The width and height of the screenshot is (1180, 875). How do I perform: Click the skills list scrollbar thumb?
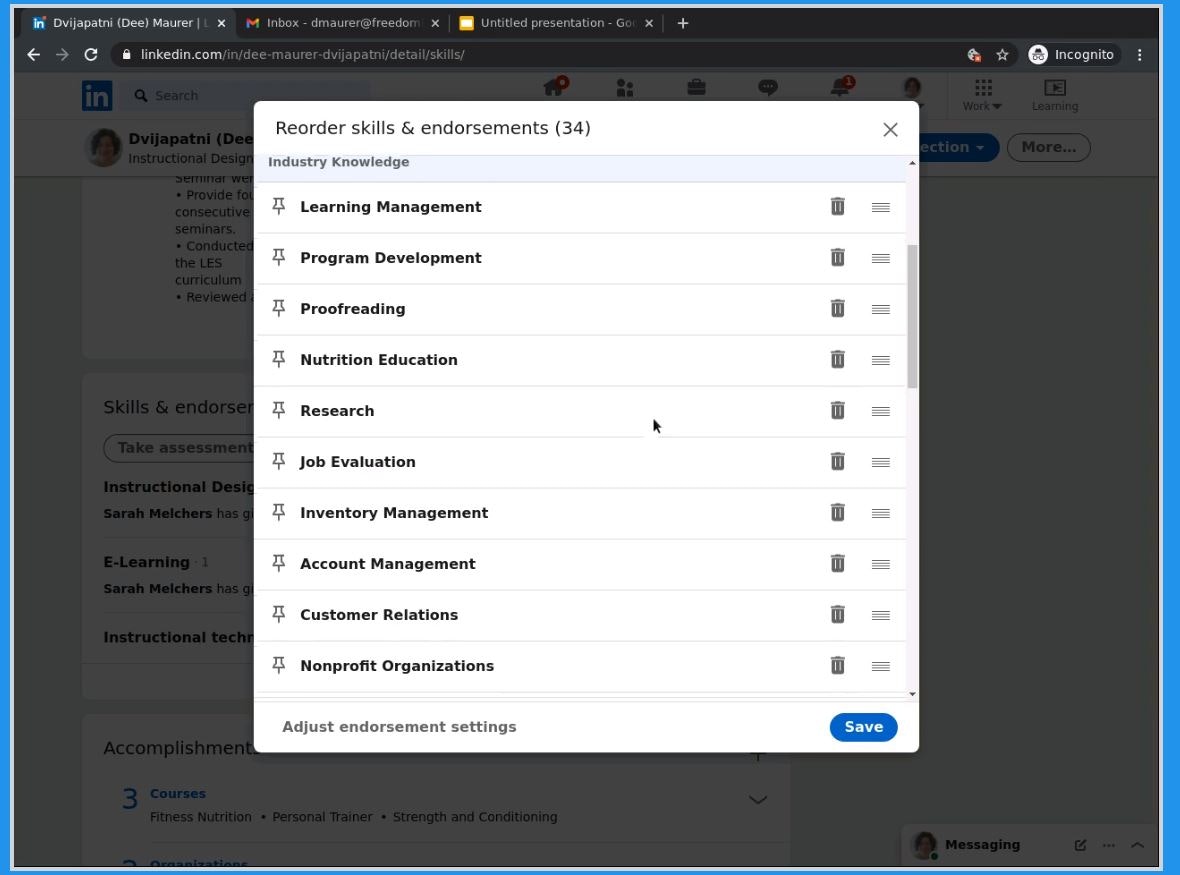coord(912,316)
